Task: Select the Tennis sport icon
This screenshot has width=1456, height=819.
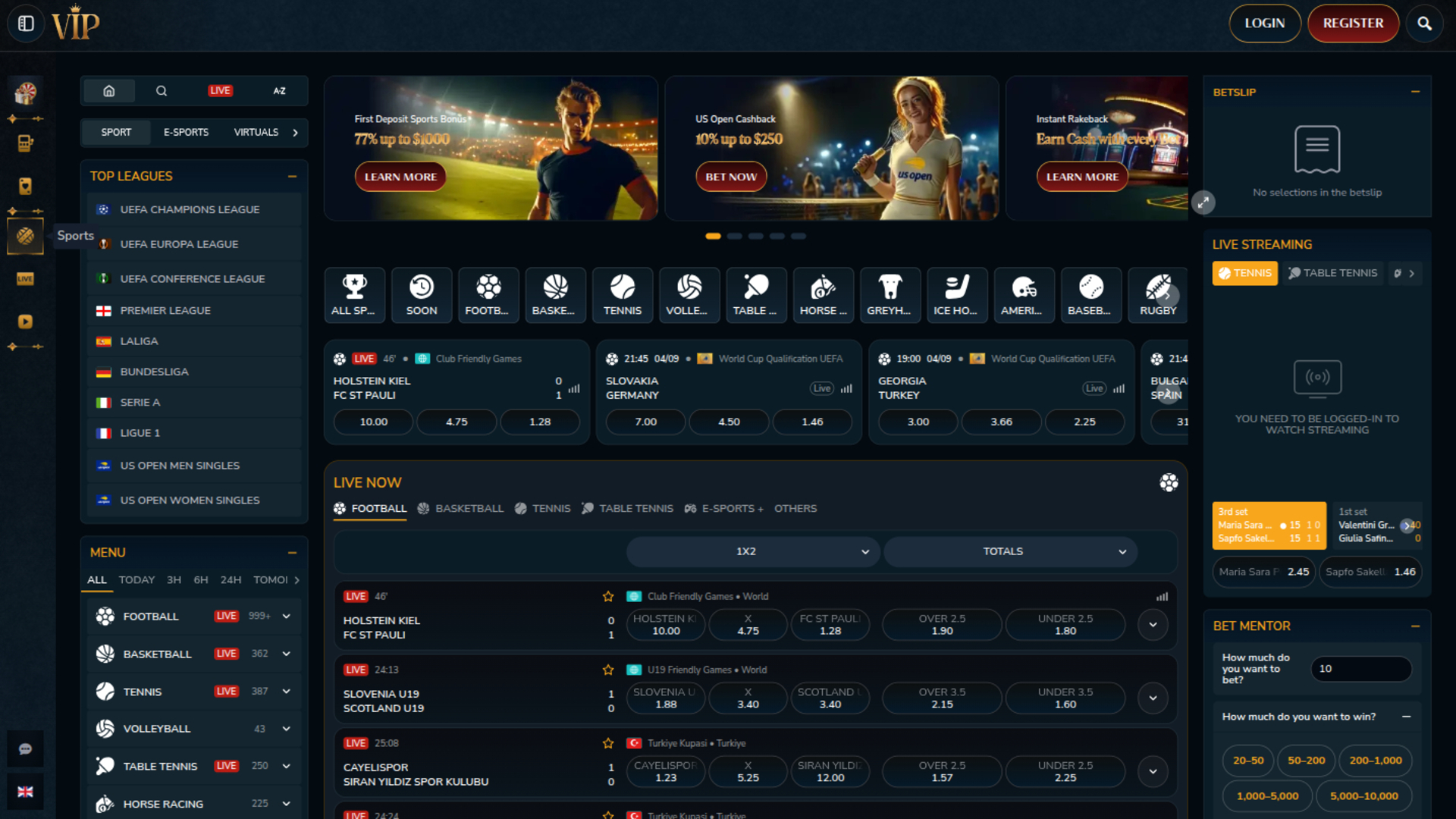Action: point(622,294)
